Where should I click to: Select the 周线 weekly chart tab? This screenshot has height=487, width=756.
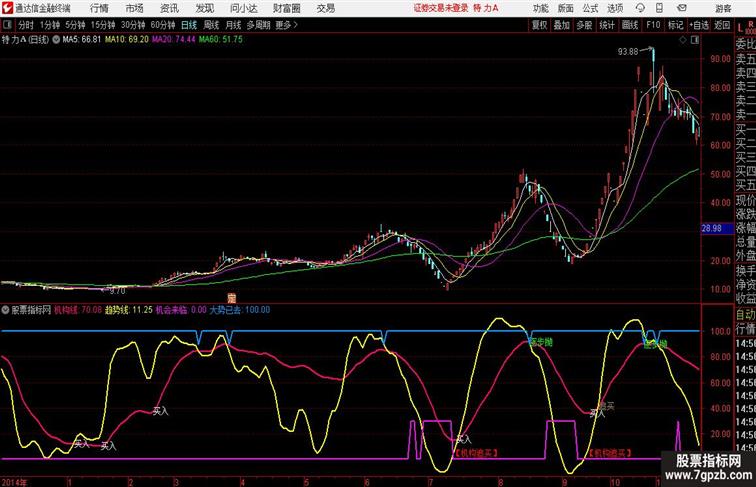pyautogui.click(x=211, y=25)
